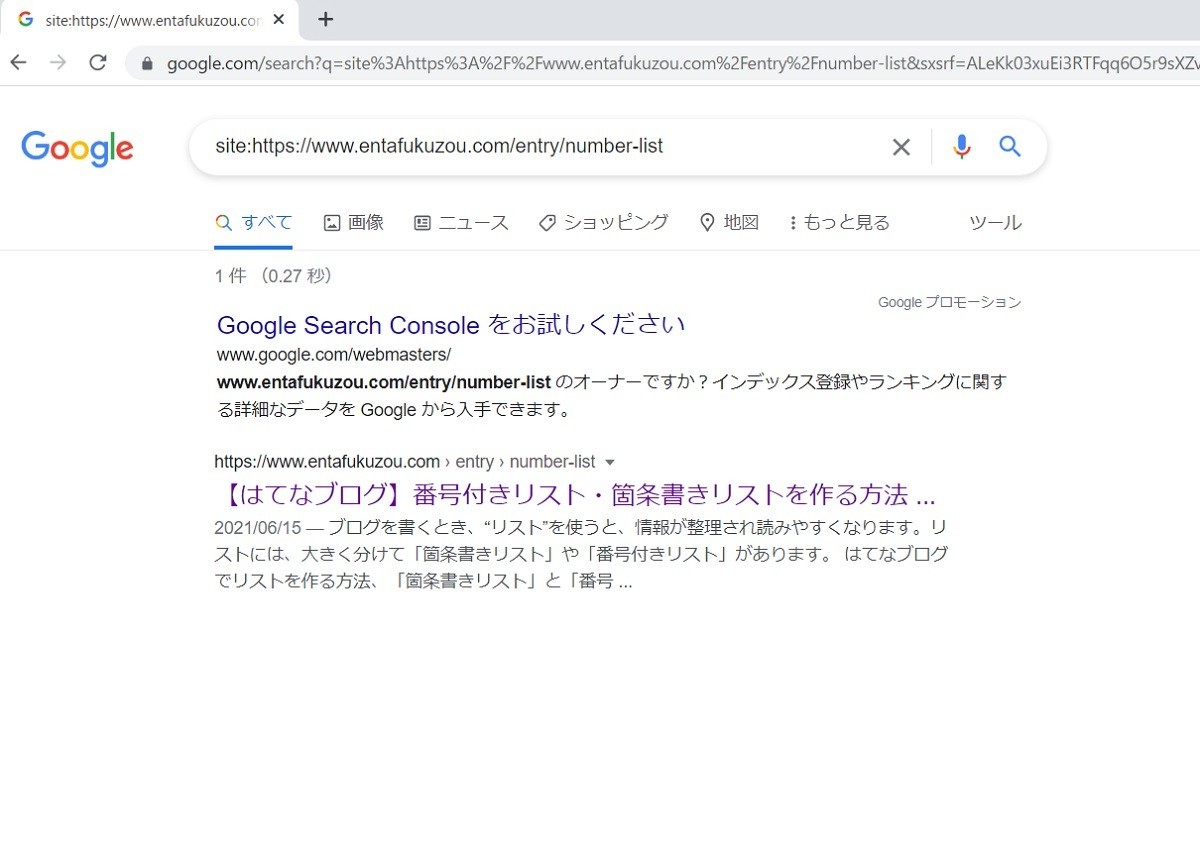Select the すべて (All) results filter

point(253,222)
